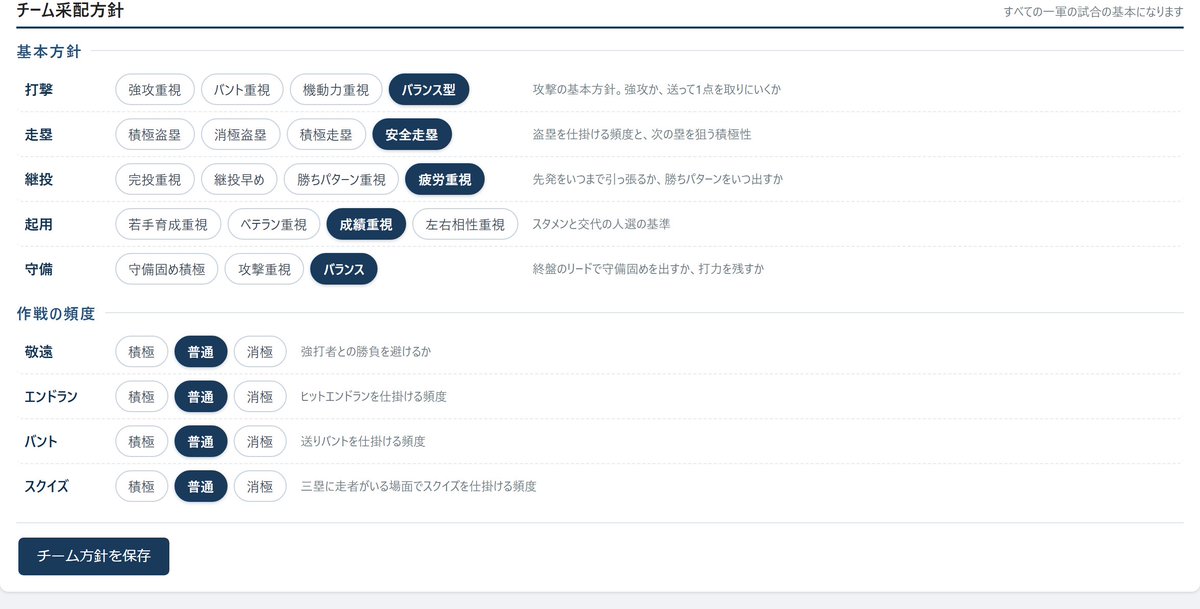
Task: Select 攻撃重視 for 守備
Action: (x=264, y=269)
